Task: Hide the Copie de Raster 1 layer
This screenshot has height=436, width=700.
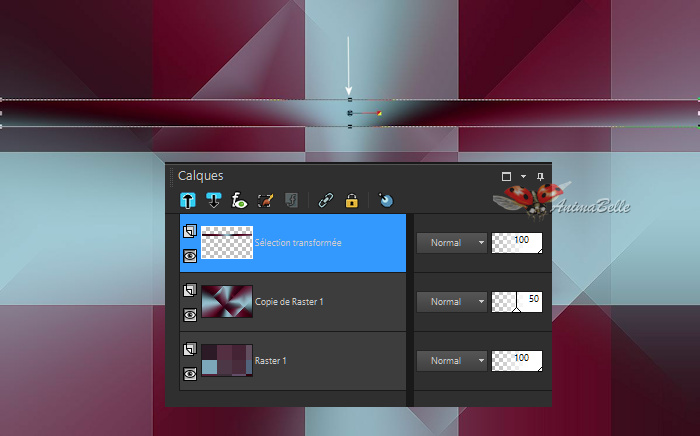Action: click(190, 315)
